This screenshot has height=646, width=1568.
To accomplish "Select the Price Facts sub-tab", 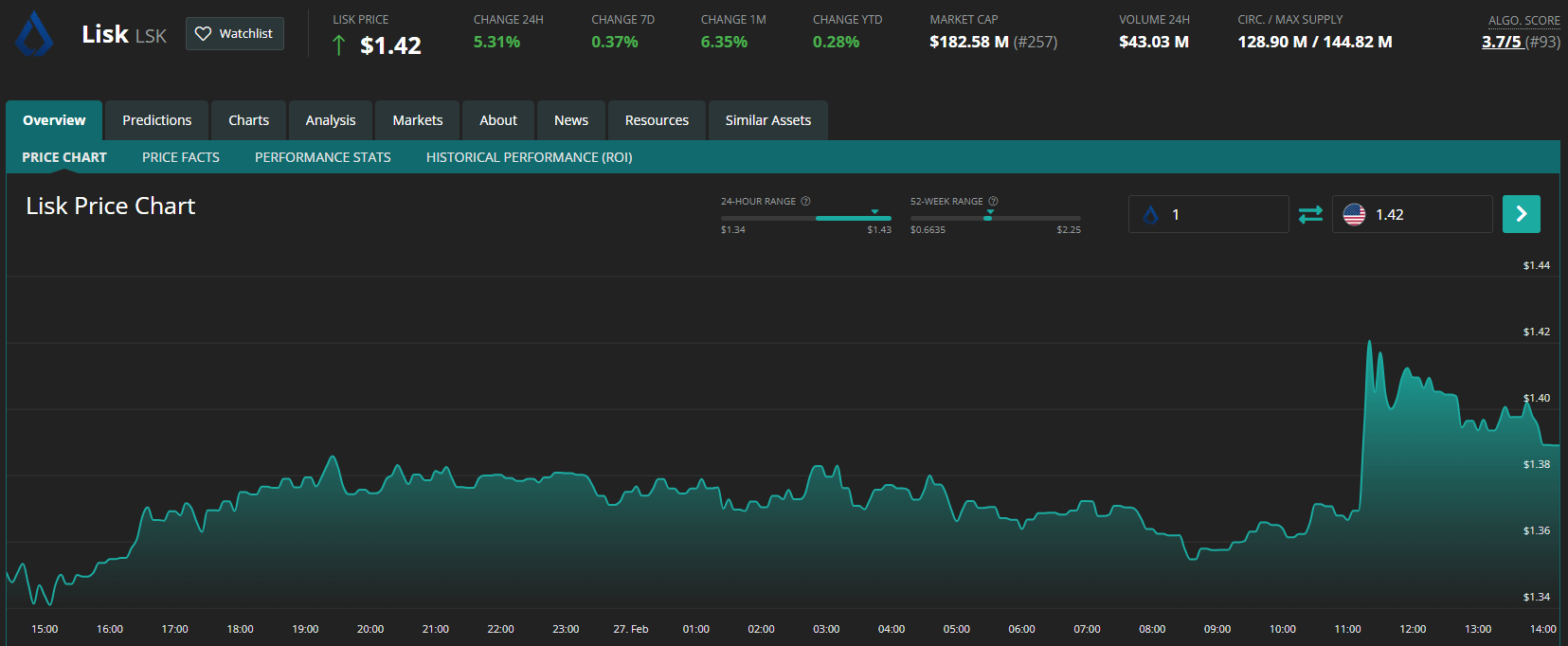I will click(181, 157).
